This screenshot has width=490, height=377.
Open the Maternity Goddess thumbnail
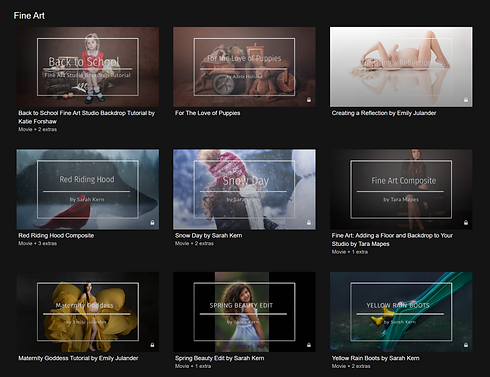(88, 312)
